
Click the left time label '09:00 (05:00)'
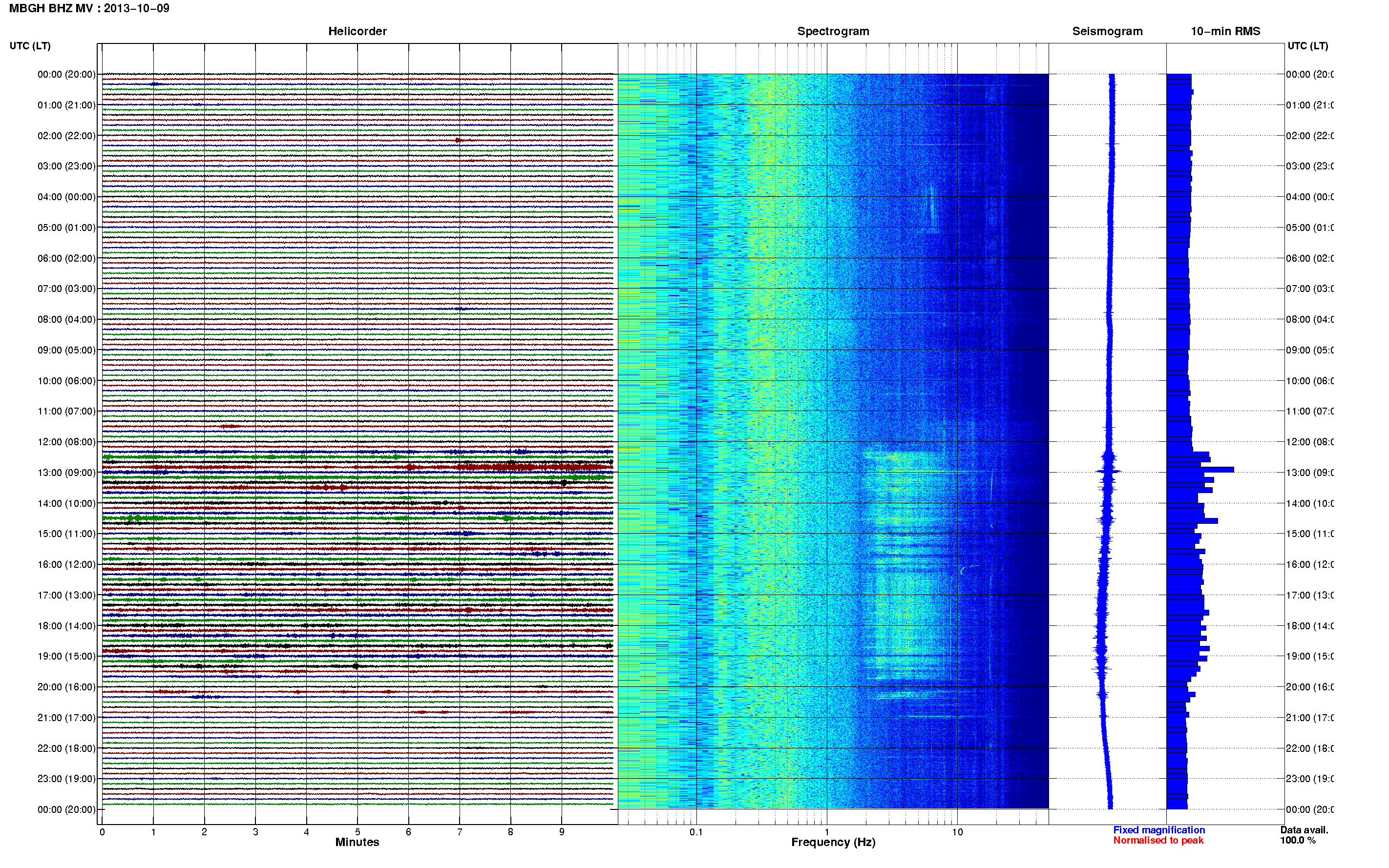(66, 350)
